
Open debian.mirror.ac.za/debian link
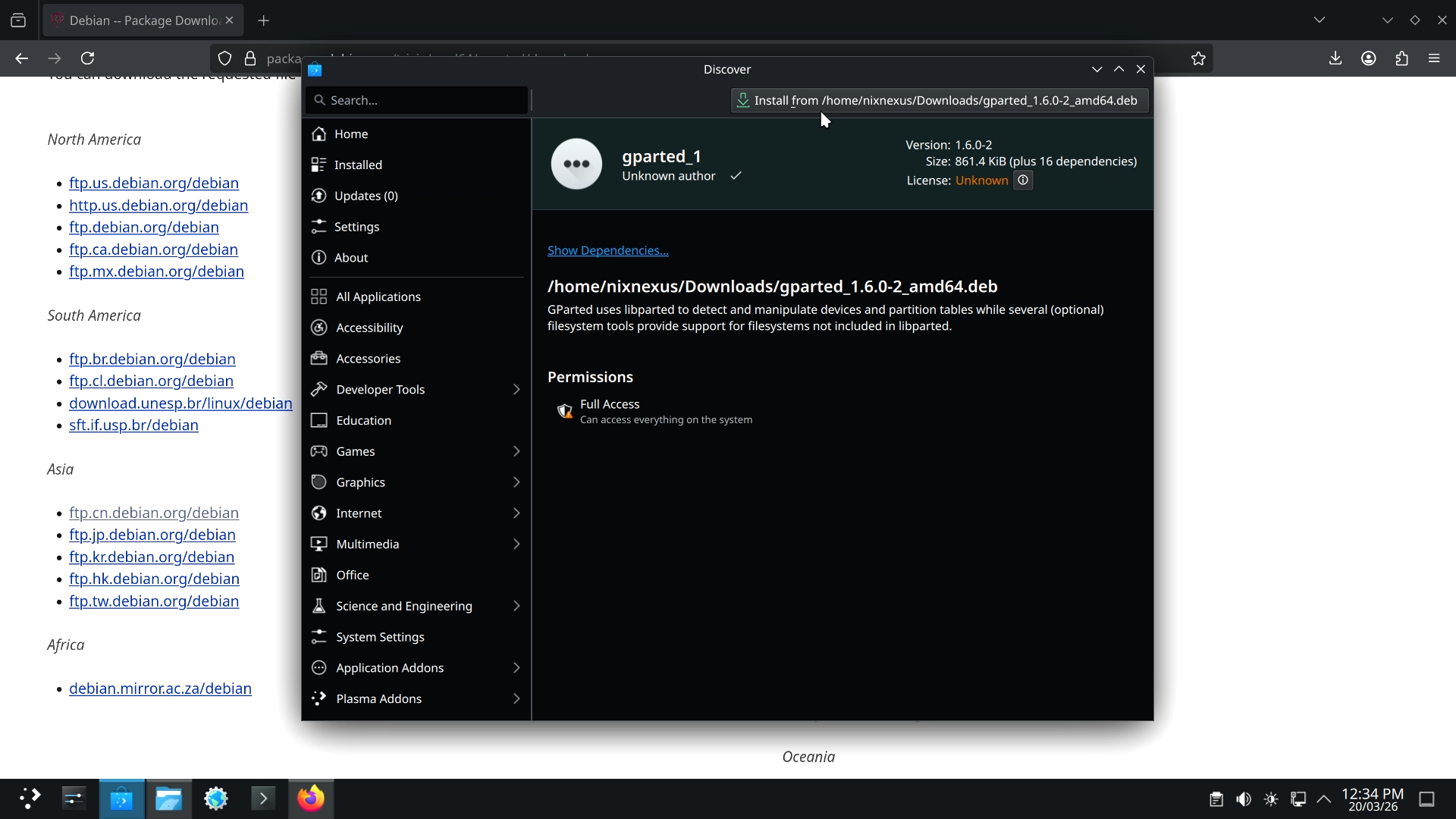pyautogui.click(x=160, y=689)
